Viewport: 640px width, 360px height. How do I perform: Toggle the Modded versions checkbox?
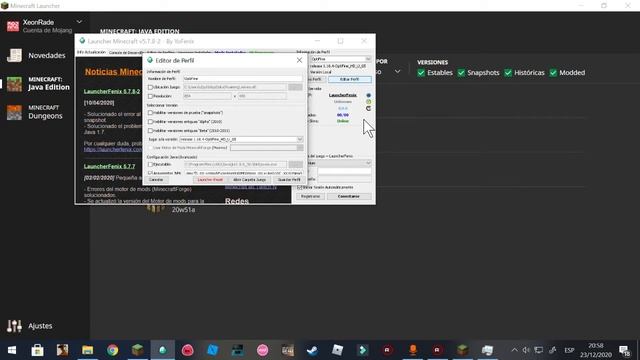[553, 73]
